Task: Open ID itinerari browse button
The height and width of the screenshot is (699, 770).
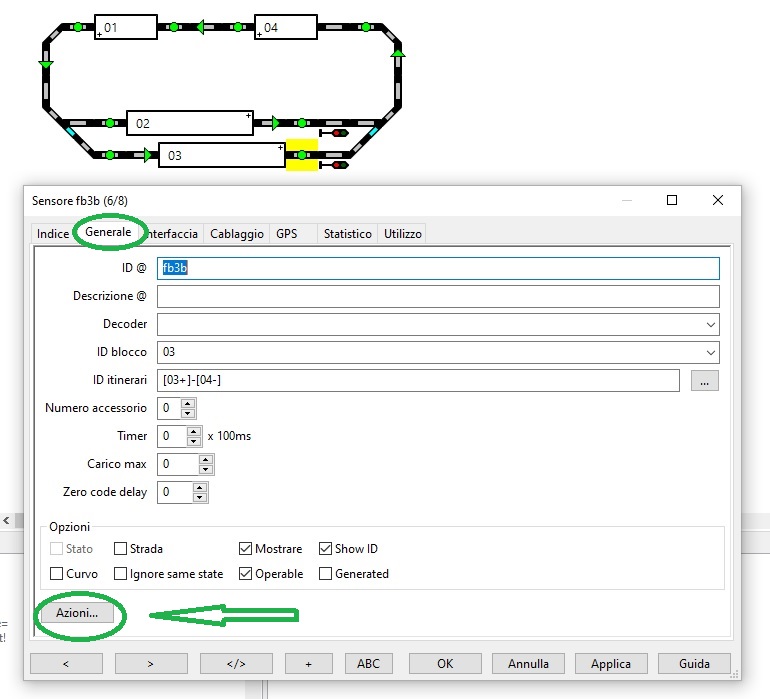Action: [x=704, y=381]
